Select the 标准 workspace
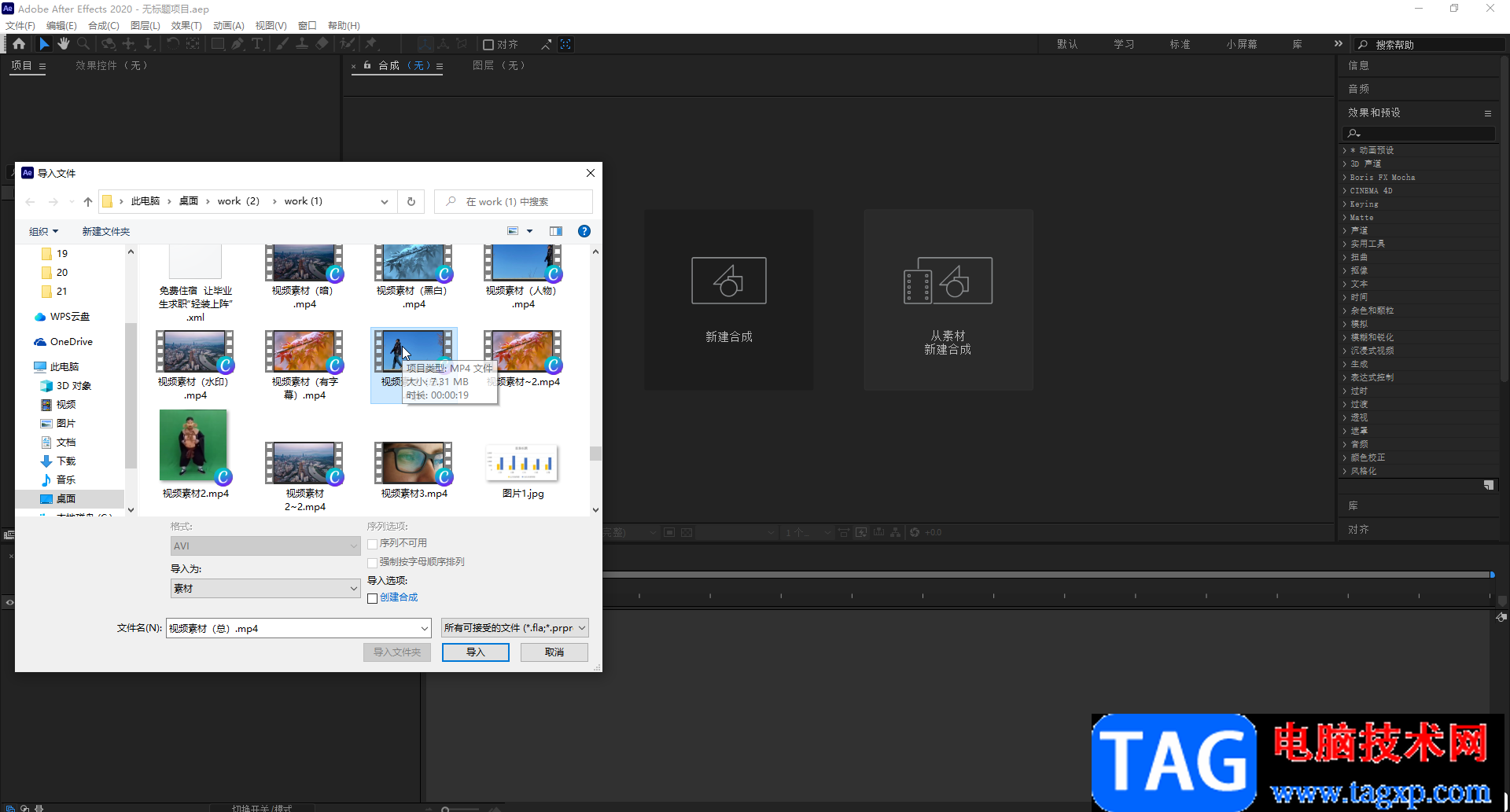The height and width of the screenshot is (812, 1510). pos(1180,44)
